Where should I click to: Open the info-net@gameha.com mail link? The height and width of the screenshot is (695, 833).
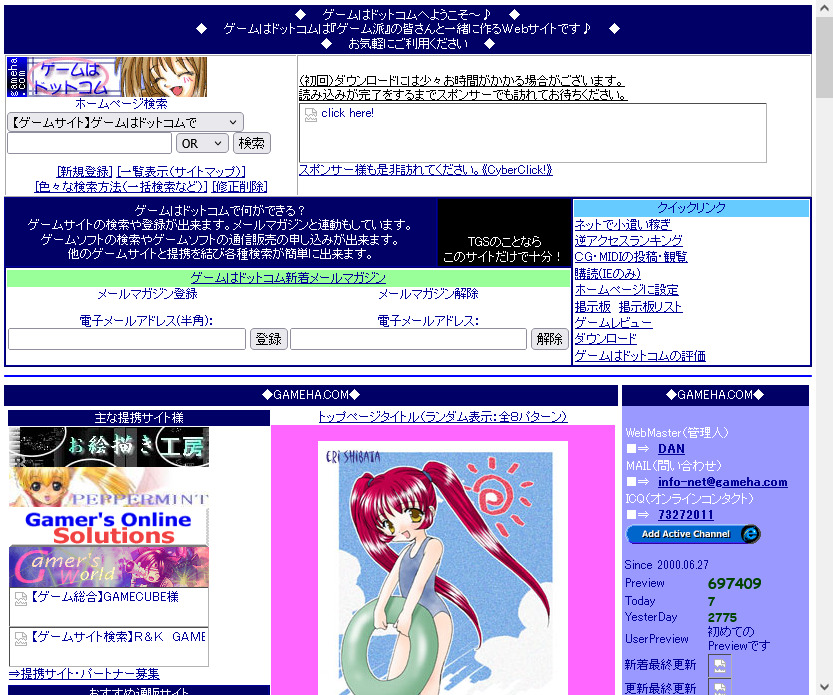point(722,482)
